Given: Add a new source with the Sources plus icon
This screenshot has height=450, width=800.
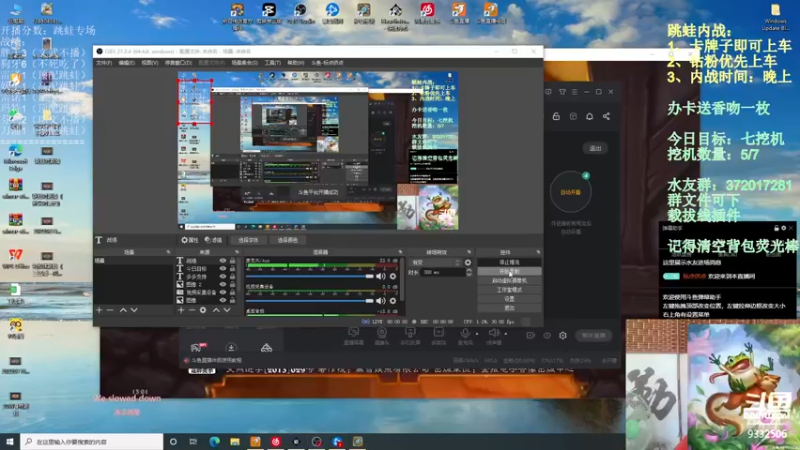Looking at the screenshot, I should [181, 310].
